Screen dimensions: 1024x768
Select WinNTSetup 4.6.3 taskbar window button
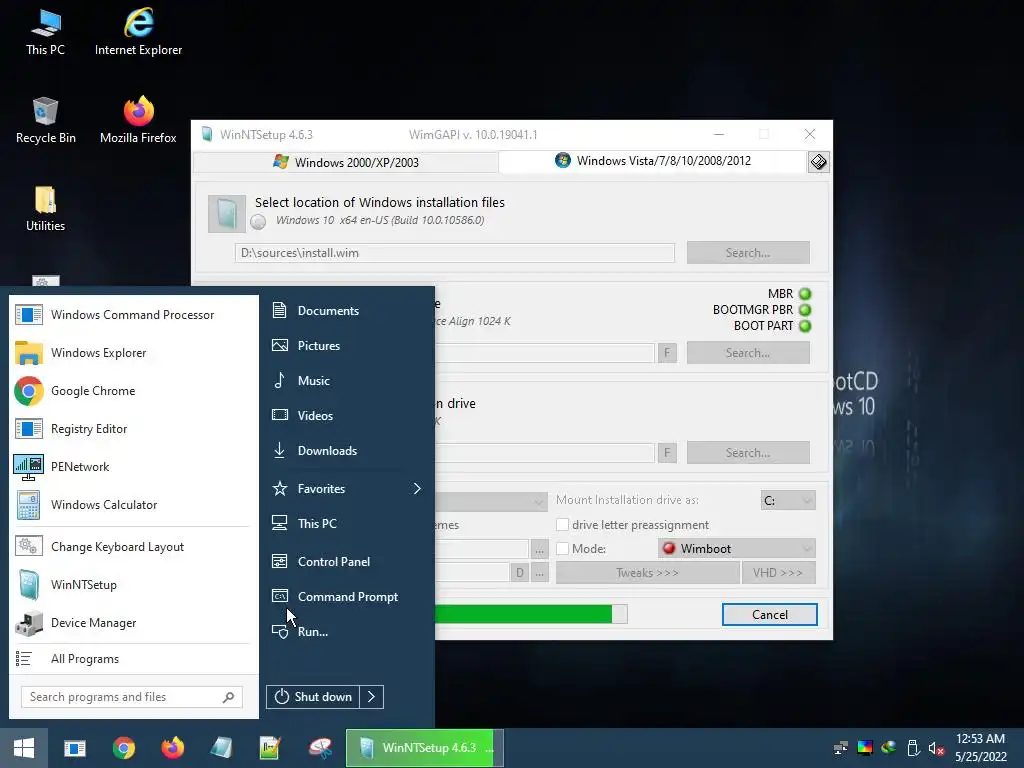click(424, 748)
